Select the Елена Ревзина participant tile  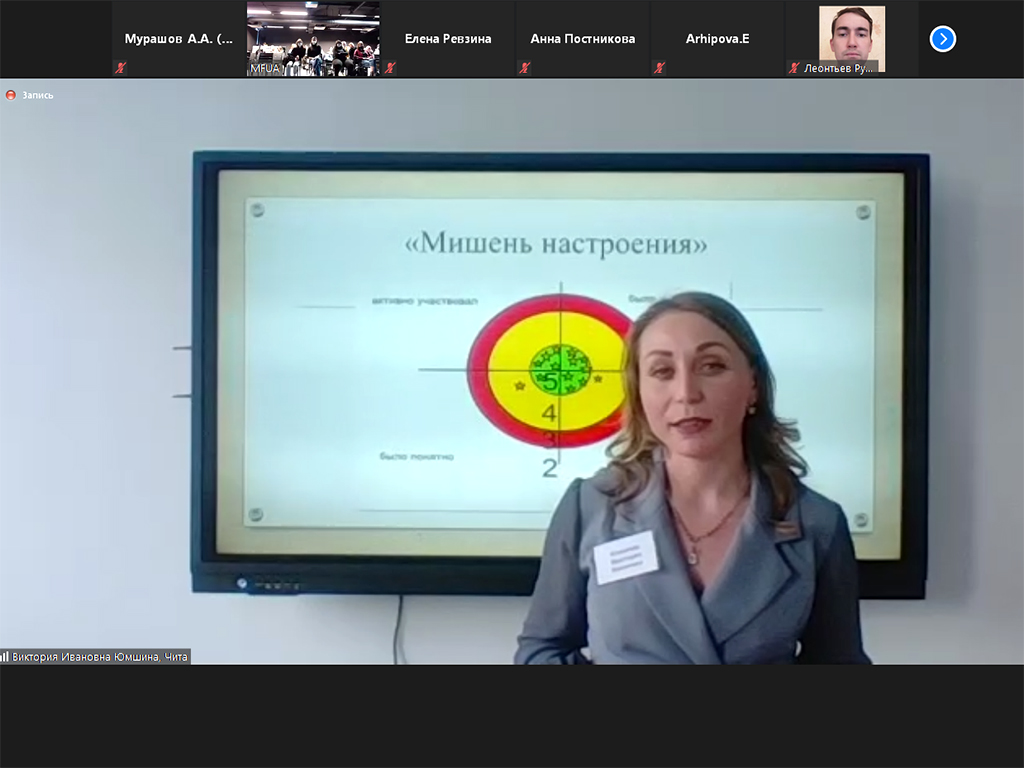(x=448, y=39)
